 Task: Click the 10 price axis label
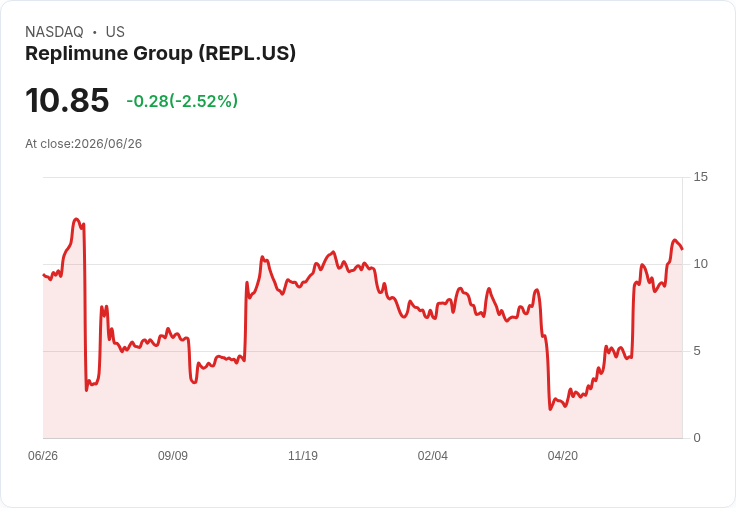tap(700, 264)
